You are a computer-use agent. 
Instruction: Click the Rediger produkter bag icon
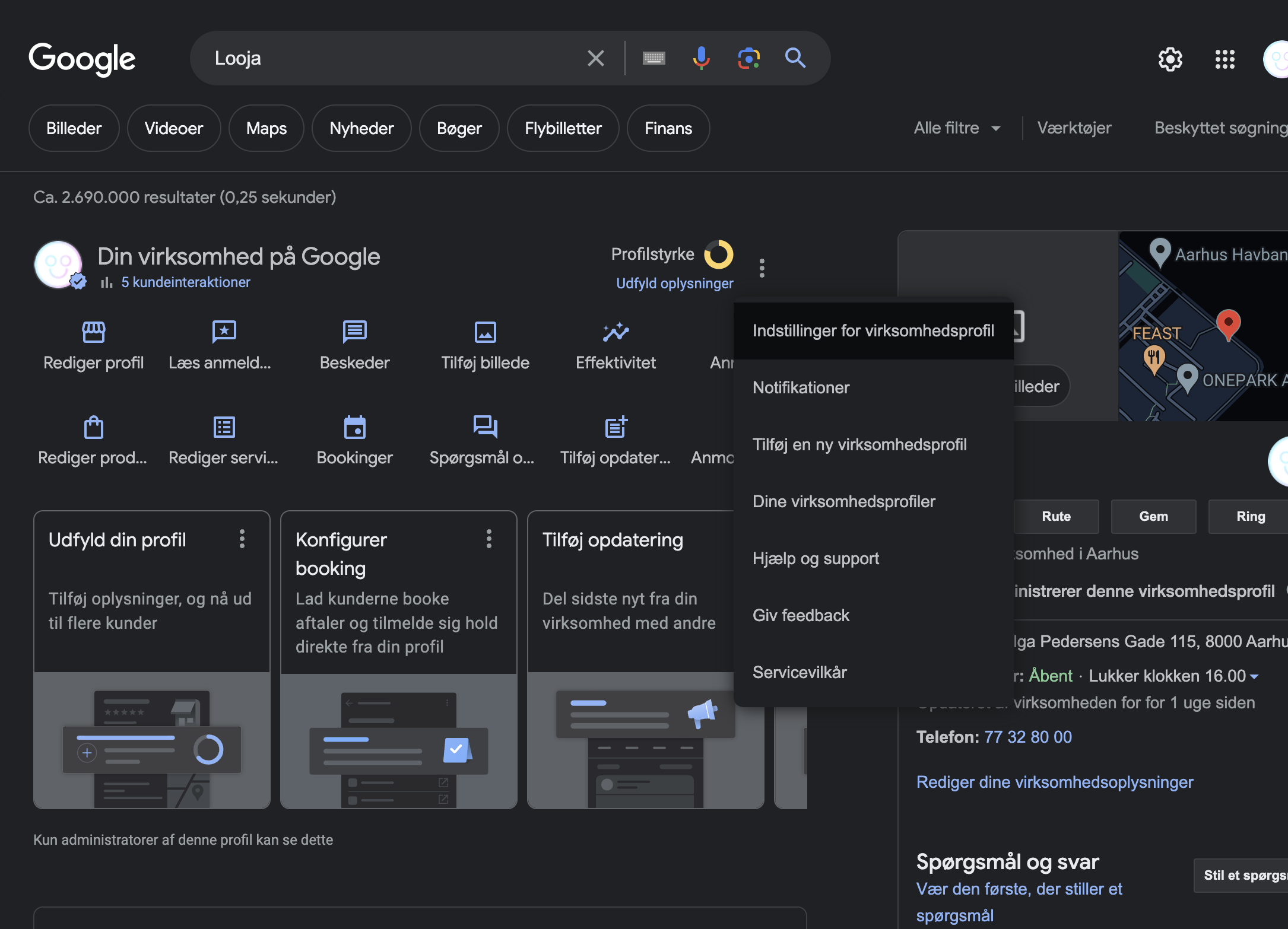(x=94, y=427)
